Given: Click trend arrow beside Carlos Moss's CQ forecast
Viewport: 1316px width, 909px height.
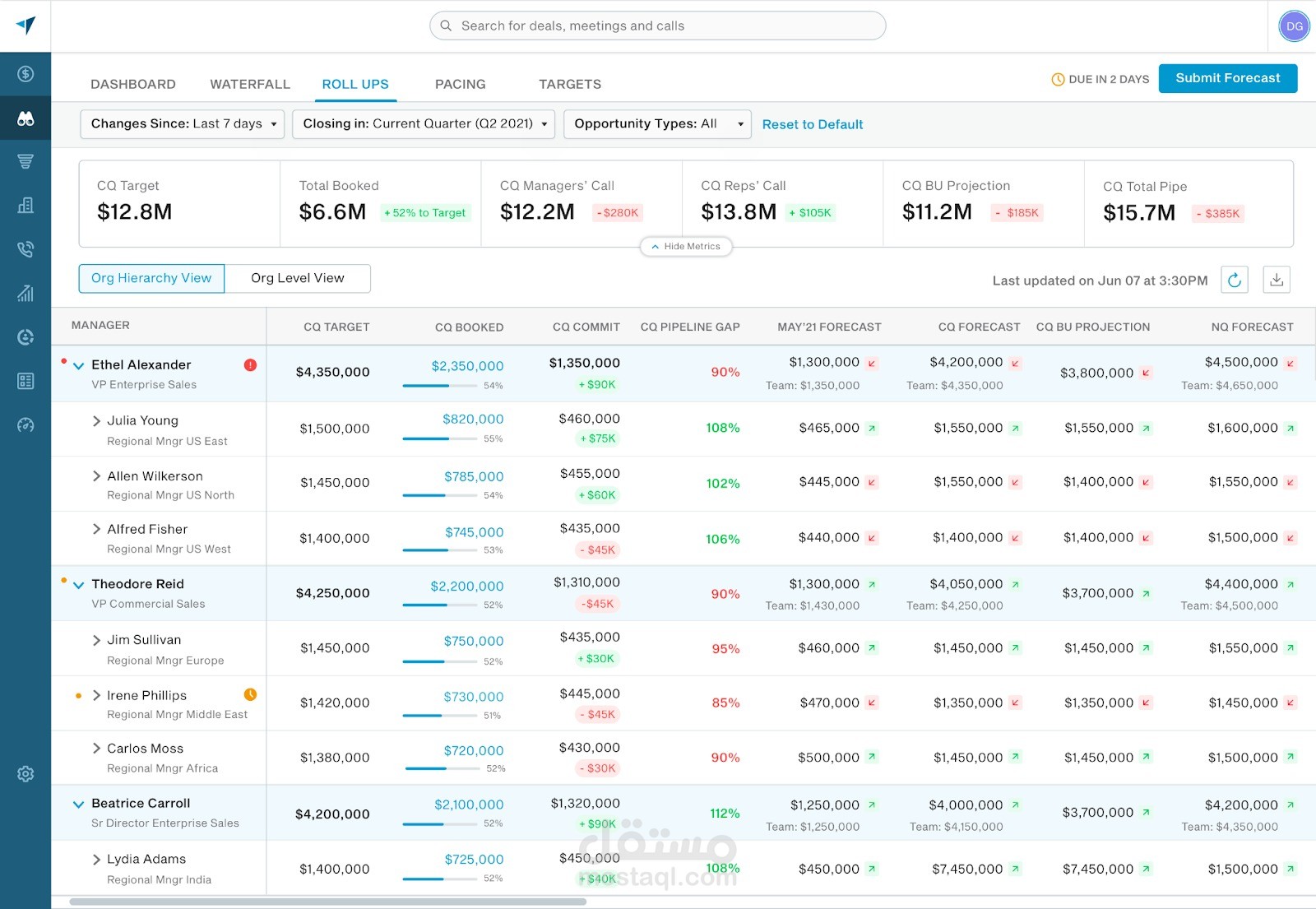Looking at the screenshot, I should pyautogui.click(x=1015, y=757).
